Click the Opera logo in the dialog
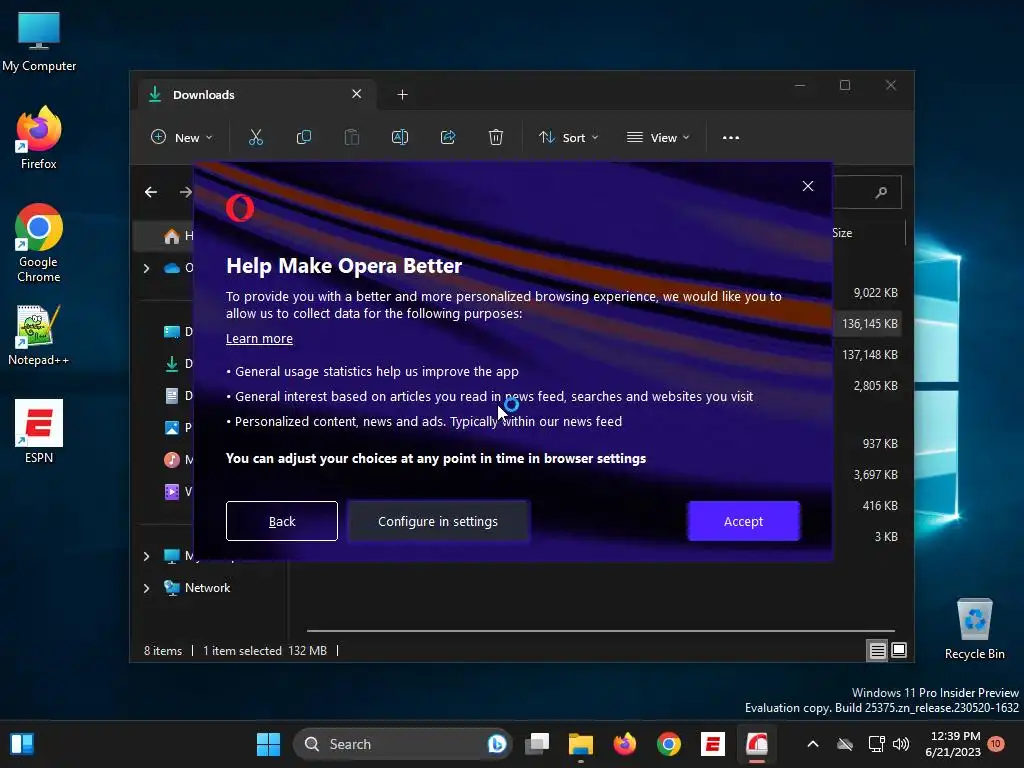 240,208
